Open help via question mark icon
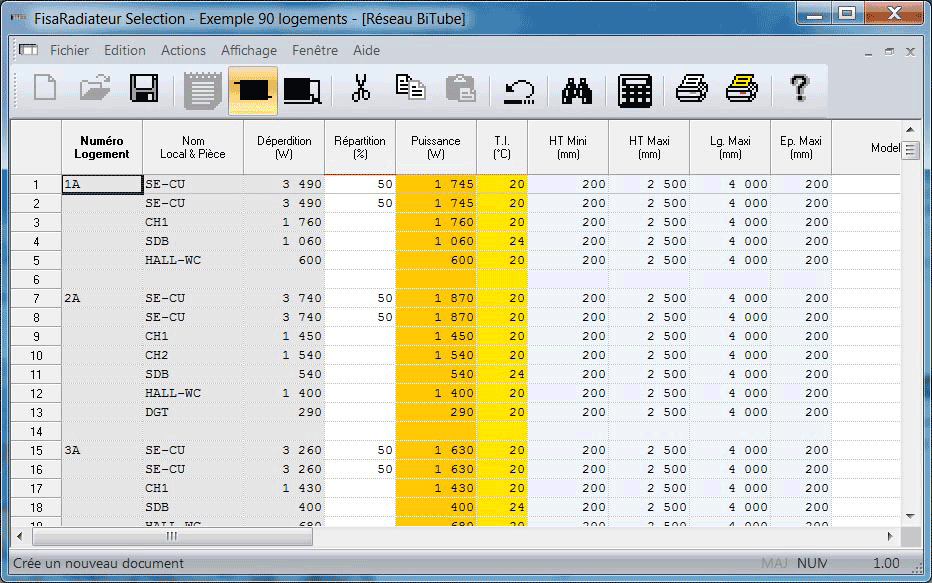932x583 pixels. 798,89
